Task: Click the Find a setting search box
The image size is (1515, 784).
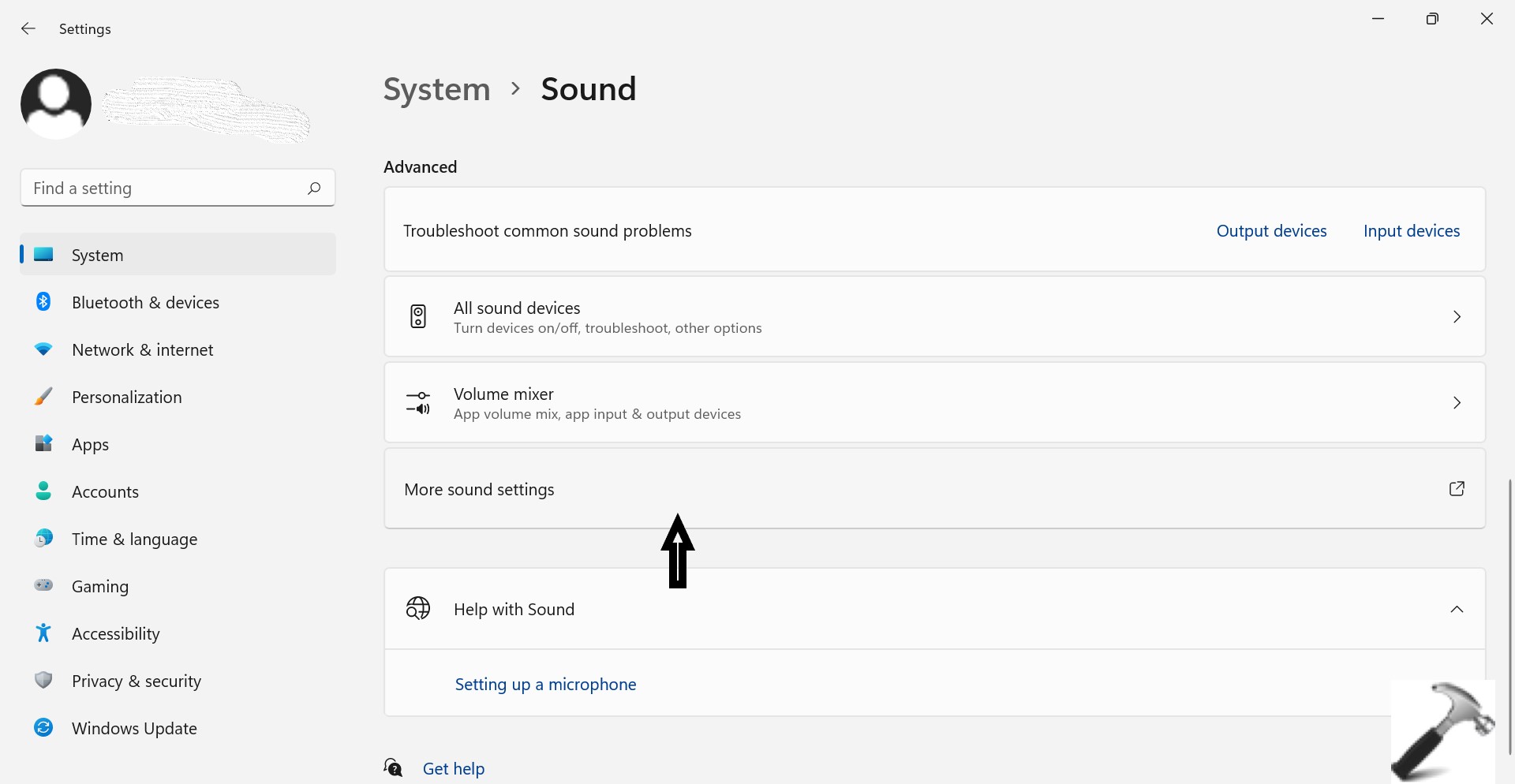Action: [x=166, y=189]
